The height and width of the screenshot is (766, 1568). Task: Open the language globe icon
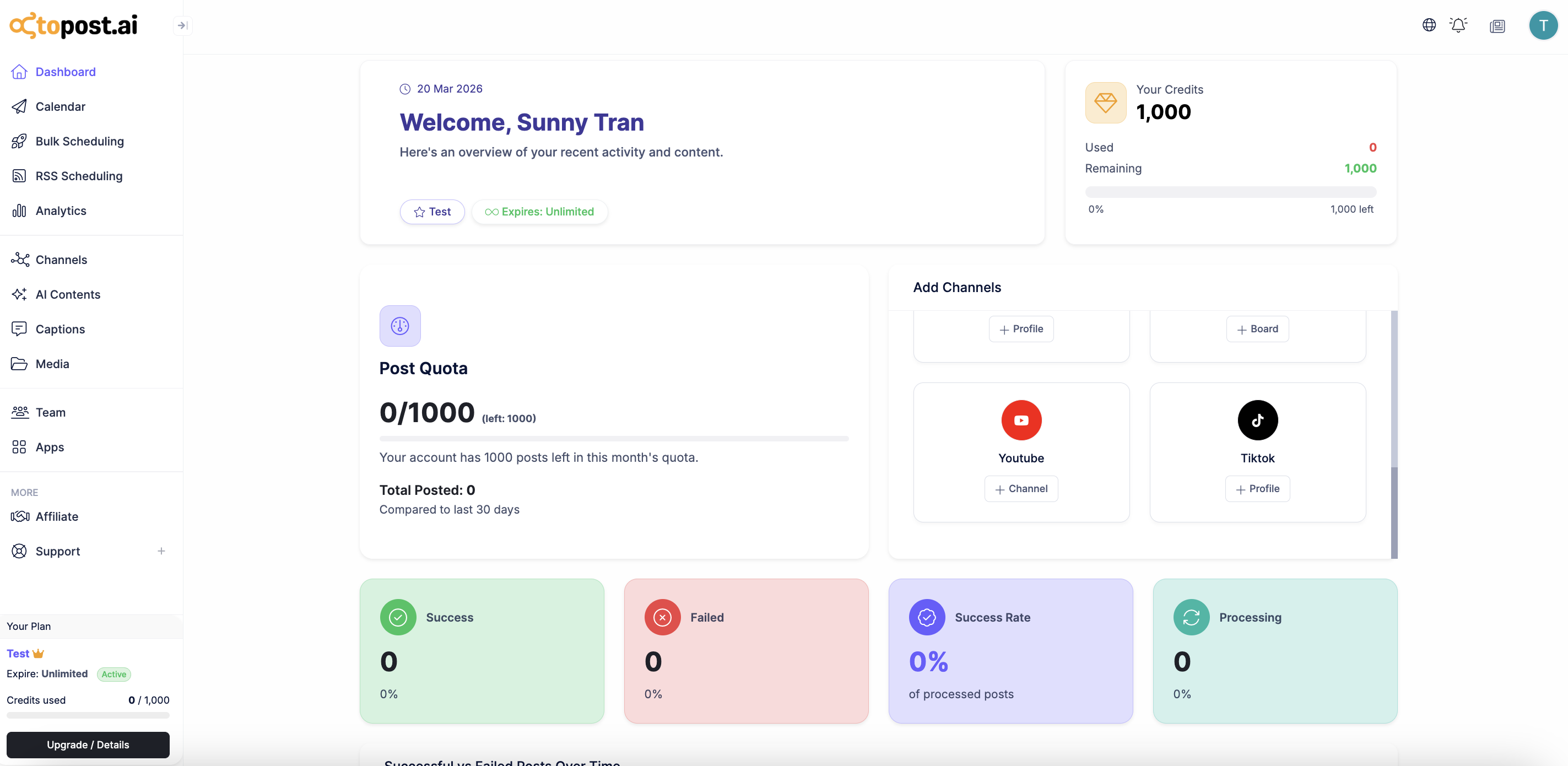point(1429,25)
